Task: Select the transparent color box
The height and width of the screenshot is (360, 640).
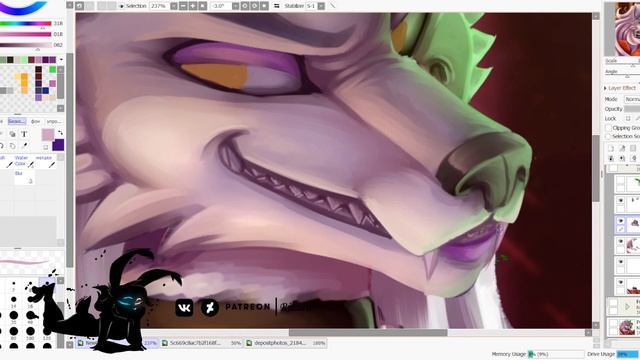Action: pos(46,147)
